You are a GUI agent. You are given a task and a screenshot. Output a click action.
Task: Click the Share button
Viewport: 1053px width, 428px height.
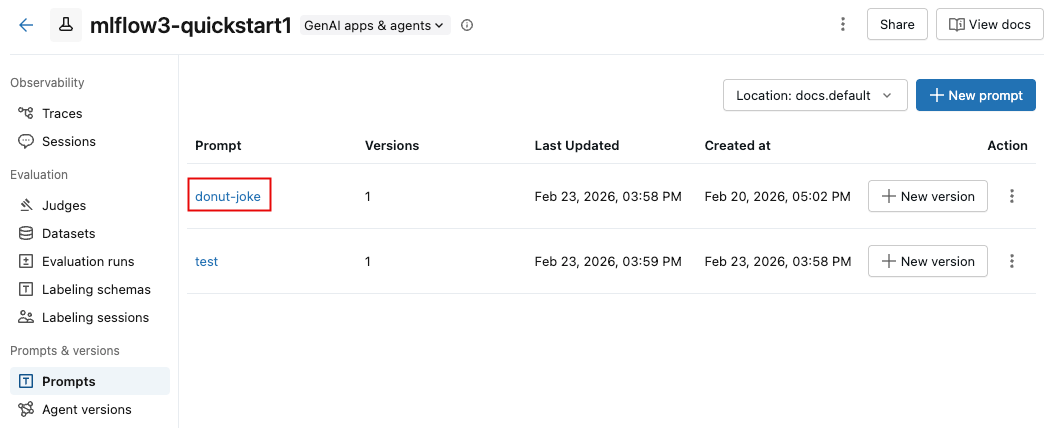coord(897,25)
